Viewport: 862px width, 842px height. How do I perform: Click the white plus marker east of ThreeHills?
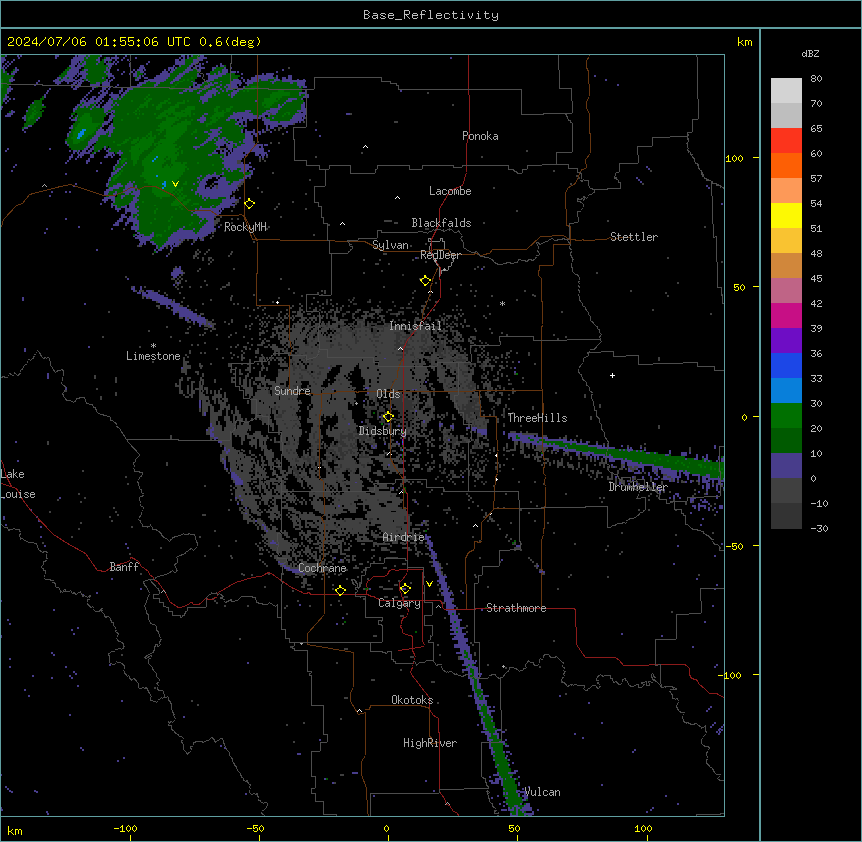click(x=612, y=375)
